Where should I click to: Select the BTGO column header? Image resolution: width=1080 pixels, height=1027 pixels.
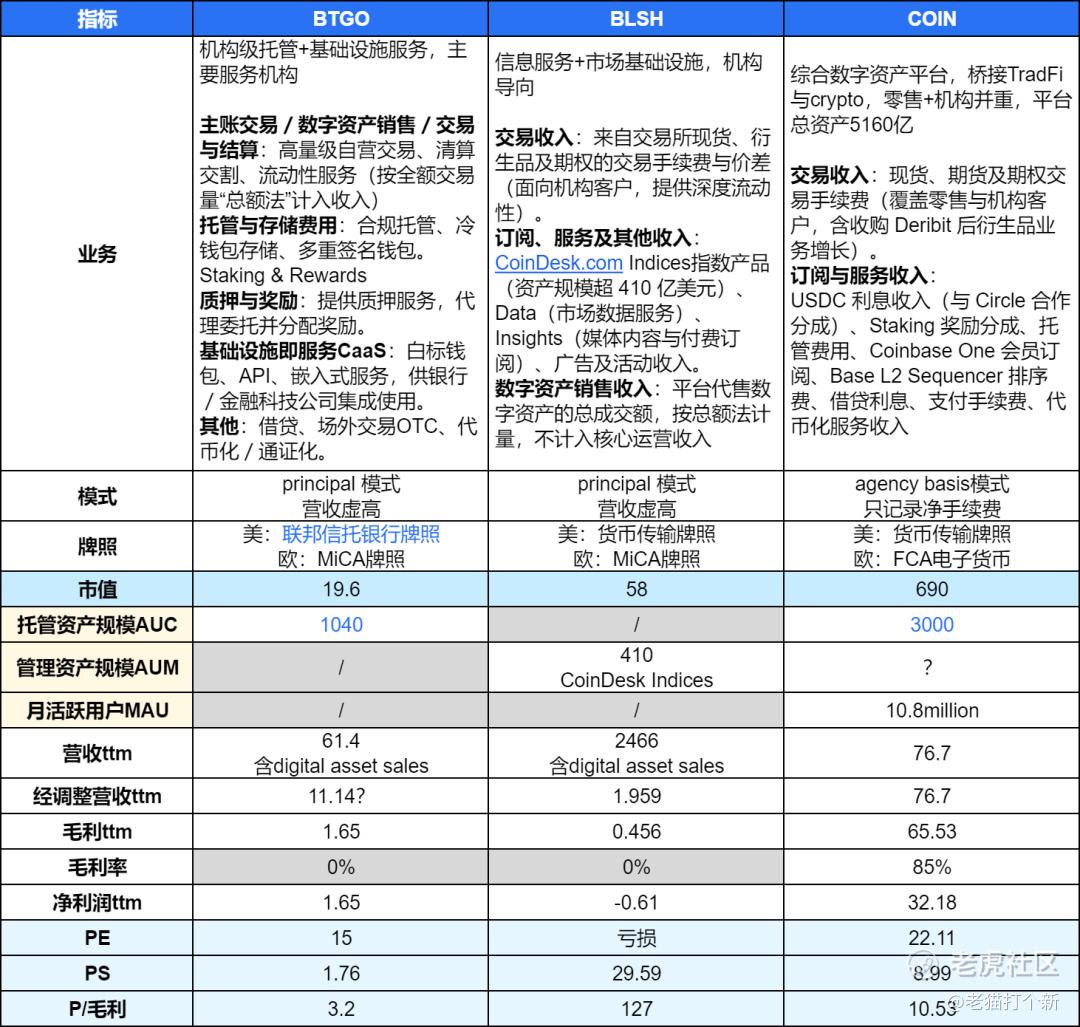click(341, 19)
